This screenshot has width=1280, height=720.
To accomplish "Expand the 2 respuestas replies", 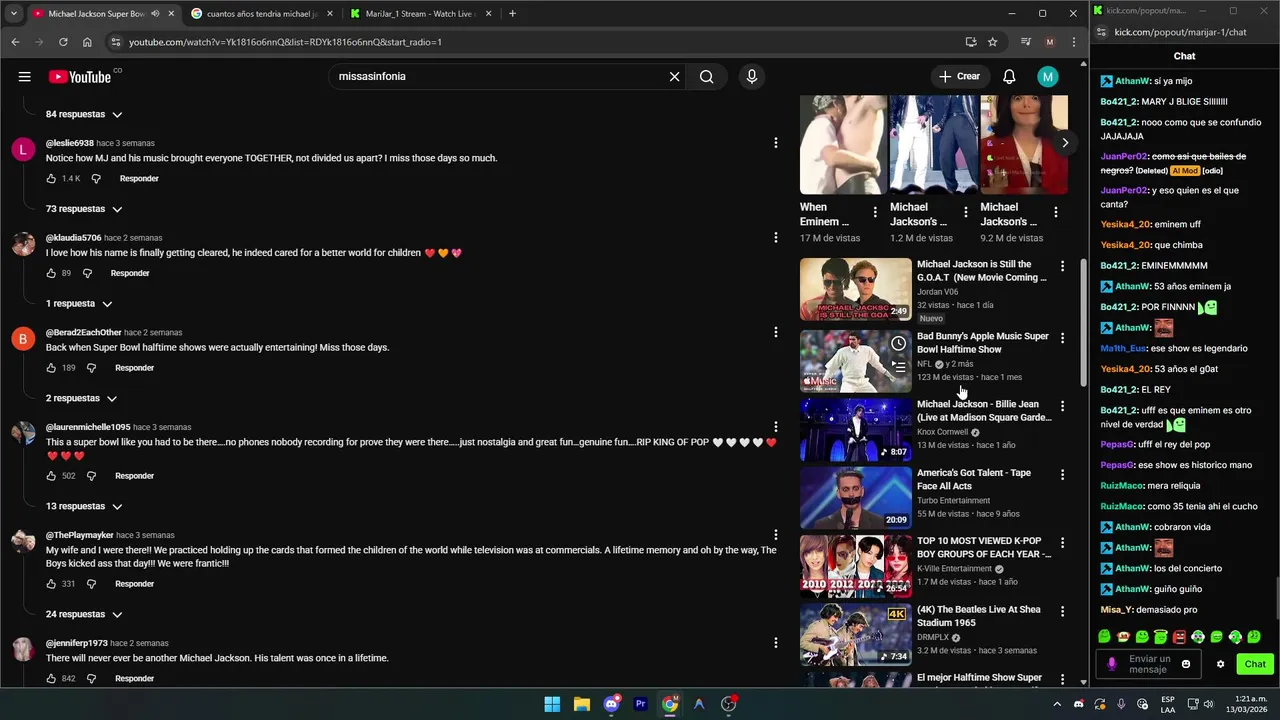I will [x=81, y=399].
